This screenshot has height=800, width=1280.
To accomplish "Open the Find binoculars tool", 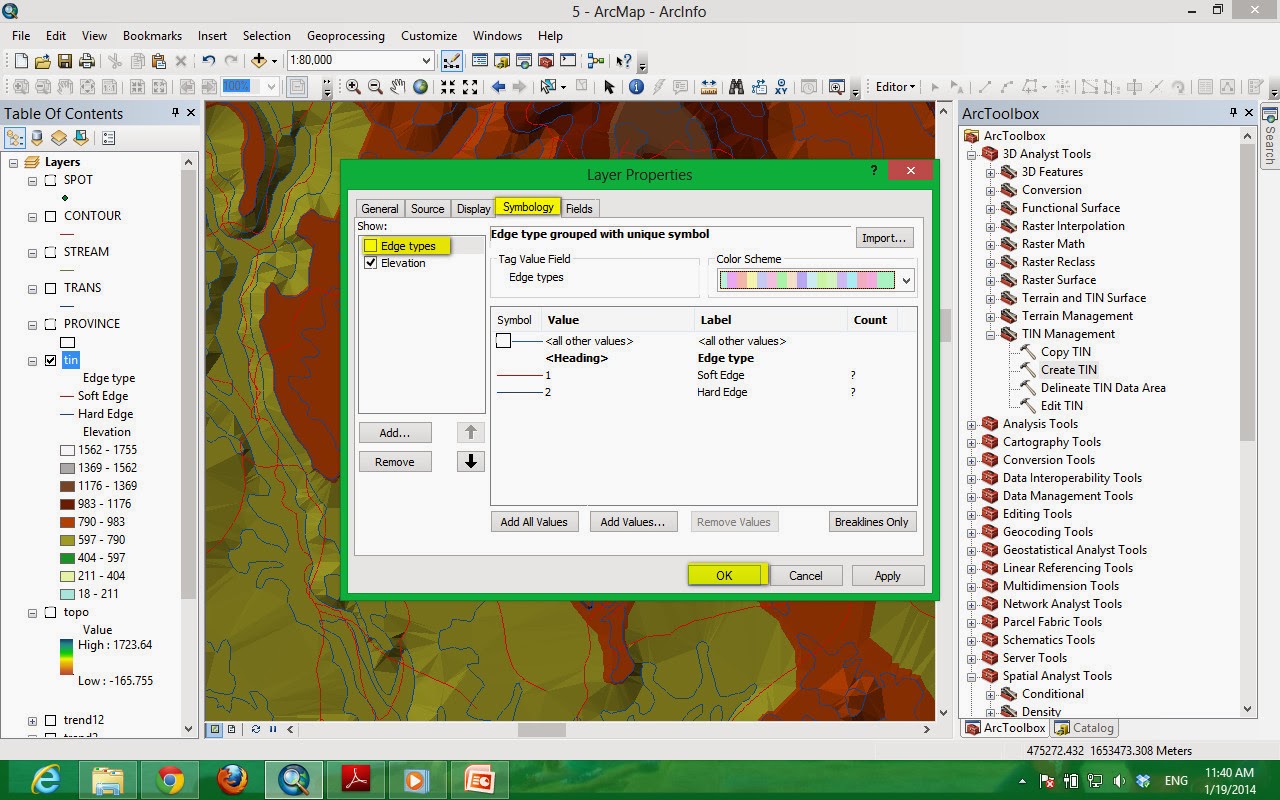I will (x=737, y=87).
